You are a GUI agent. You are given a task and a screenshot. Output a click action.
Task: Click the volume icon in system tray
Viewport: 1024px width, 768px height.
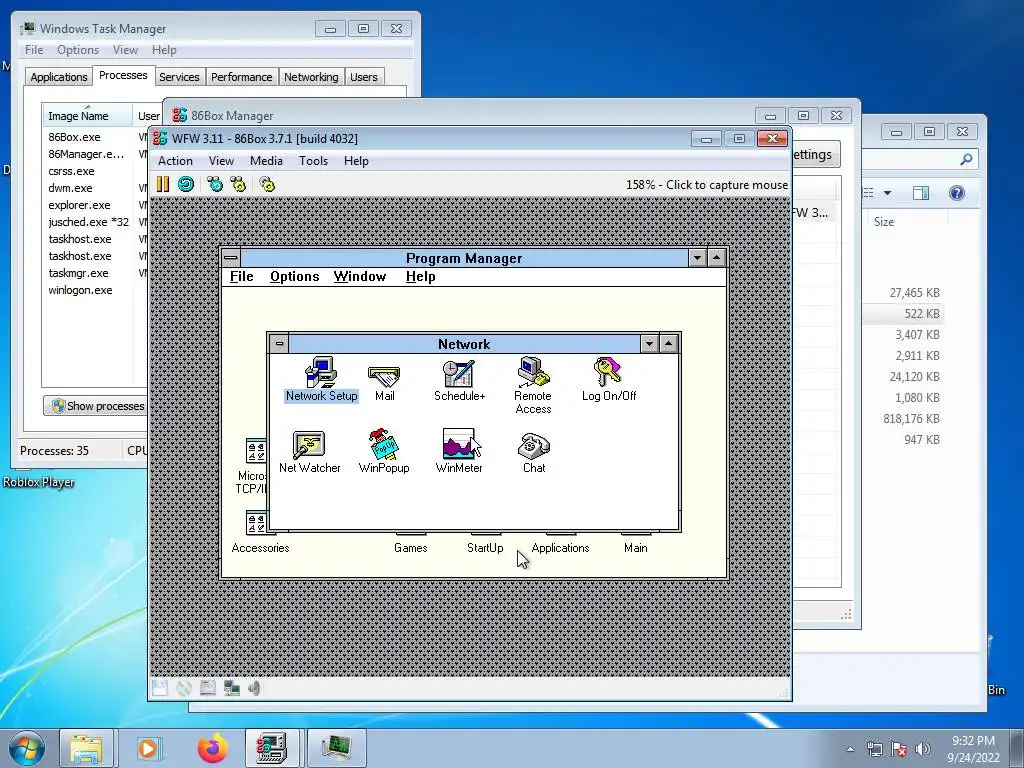tap(922, 749)
